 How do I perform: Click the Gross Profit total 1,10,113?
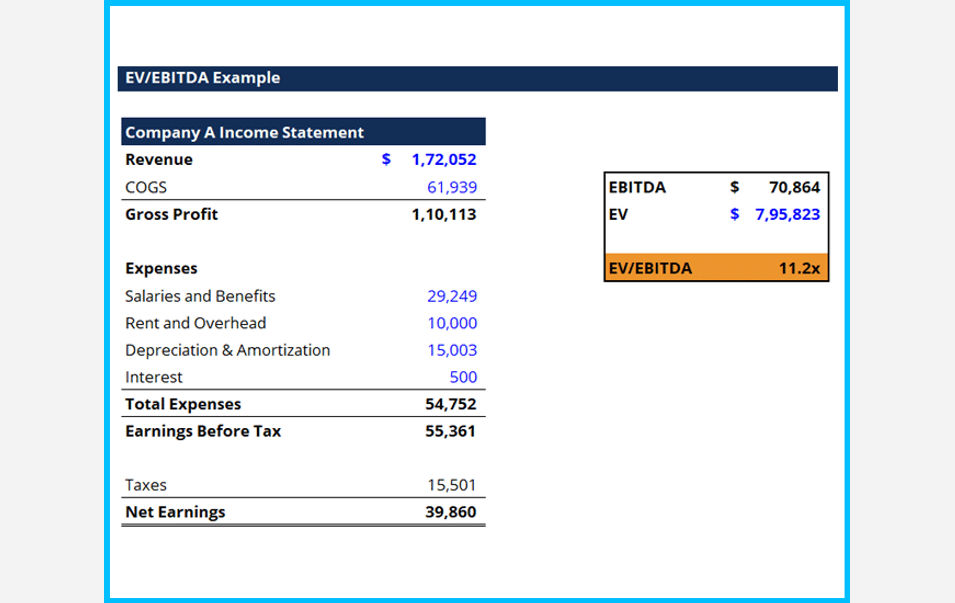click(x=445, y=214)
